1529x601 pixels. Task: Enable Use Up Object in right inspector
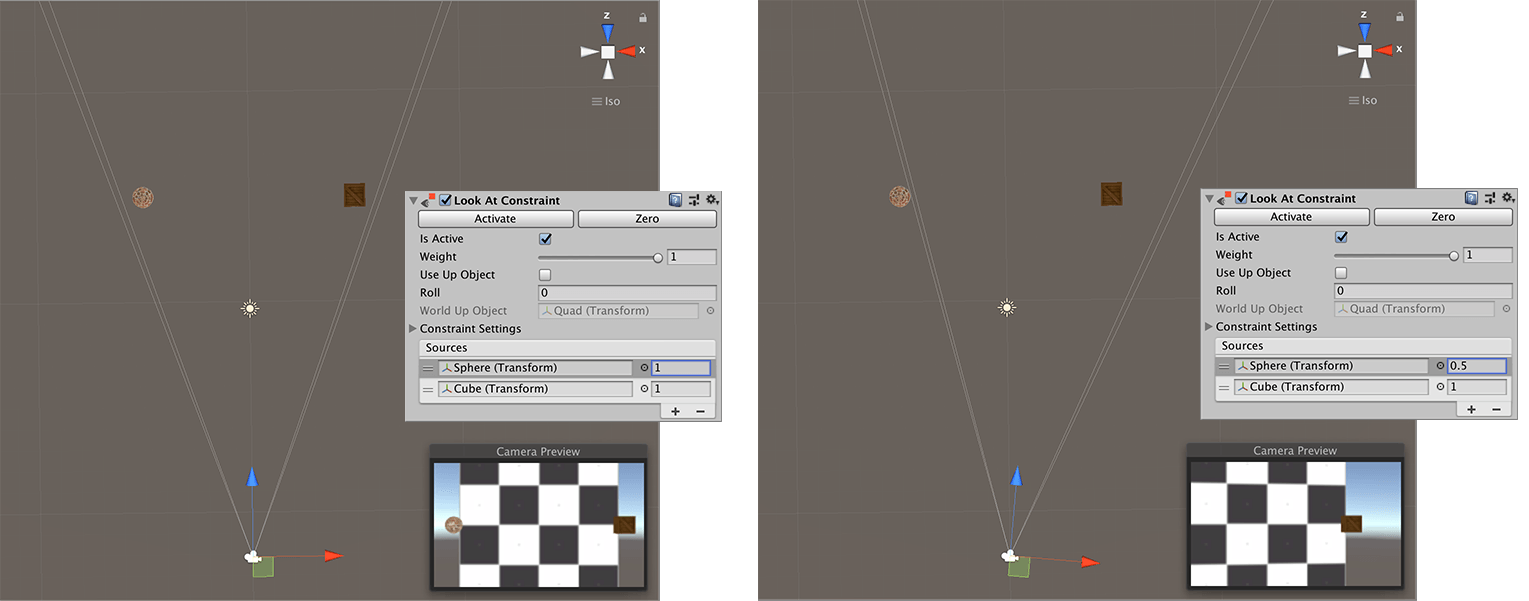click(x=1341, y=273)
